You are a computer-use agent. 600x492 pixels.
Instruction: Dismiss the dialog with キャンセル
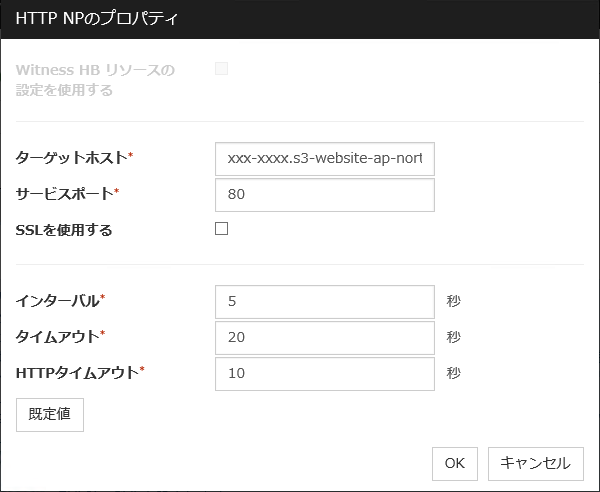[x=535, y=463]
